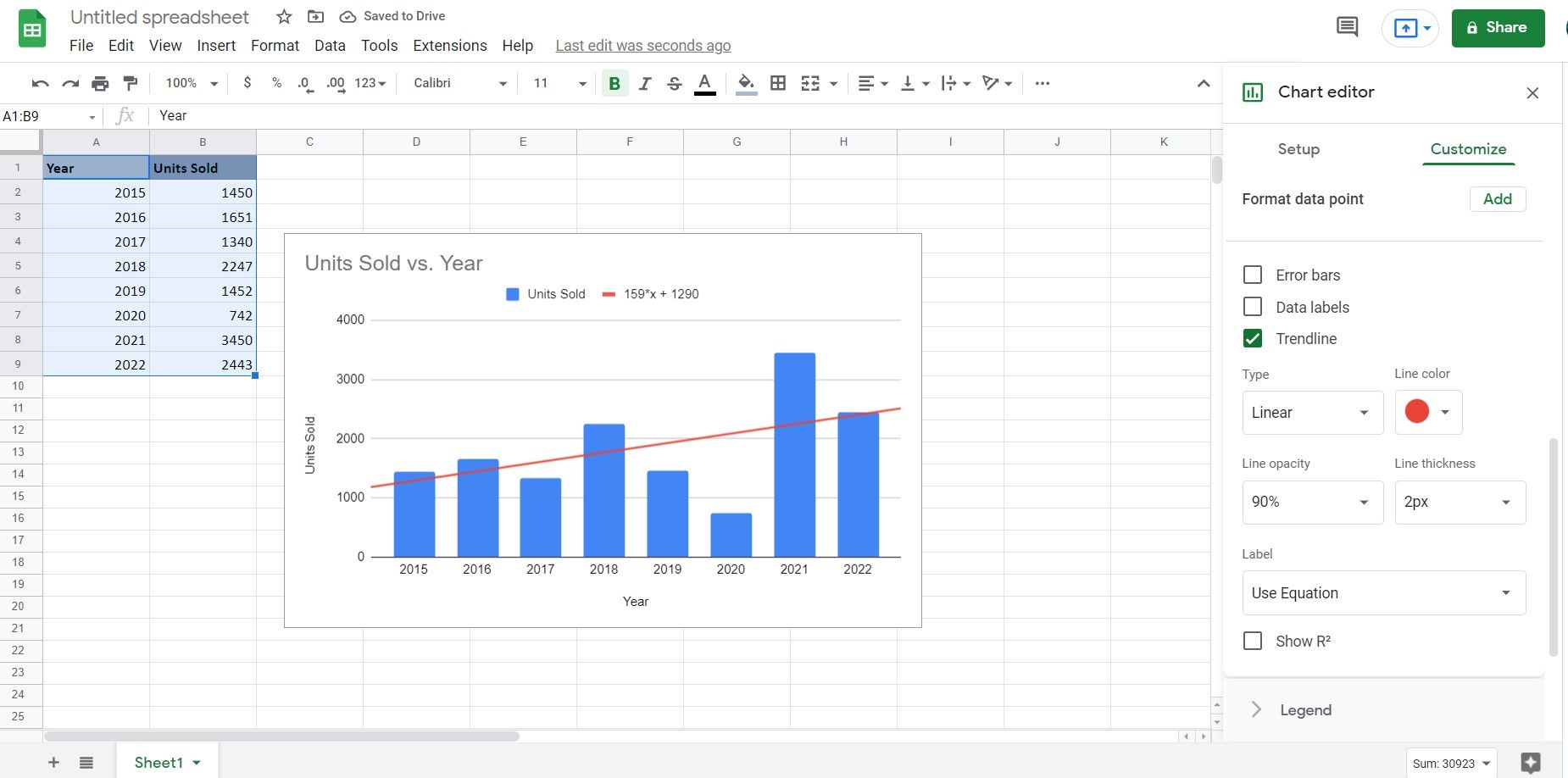Apply currency format with the dollar icon
The height and width of the screenshot is (778, 1568).
tap(247, 83)
